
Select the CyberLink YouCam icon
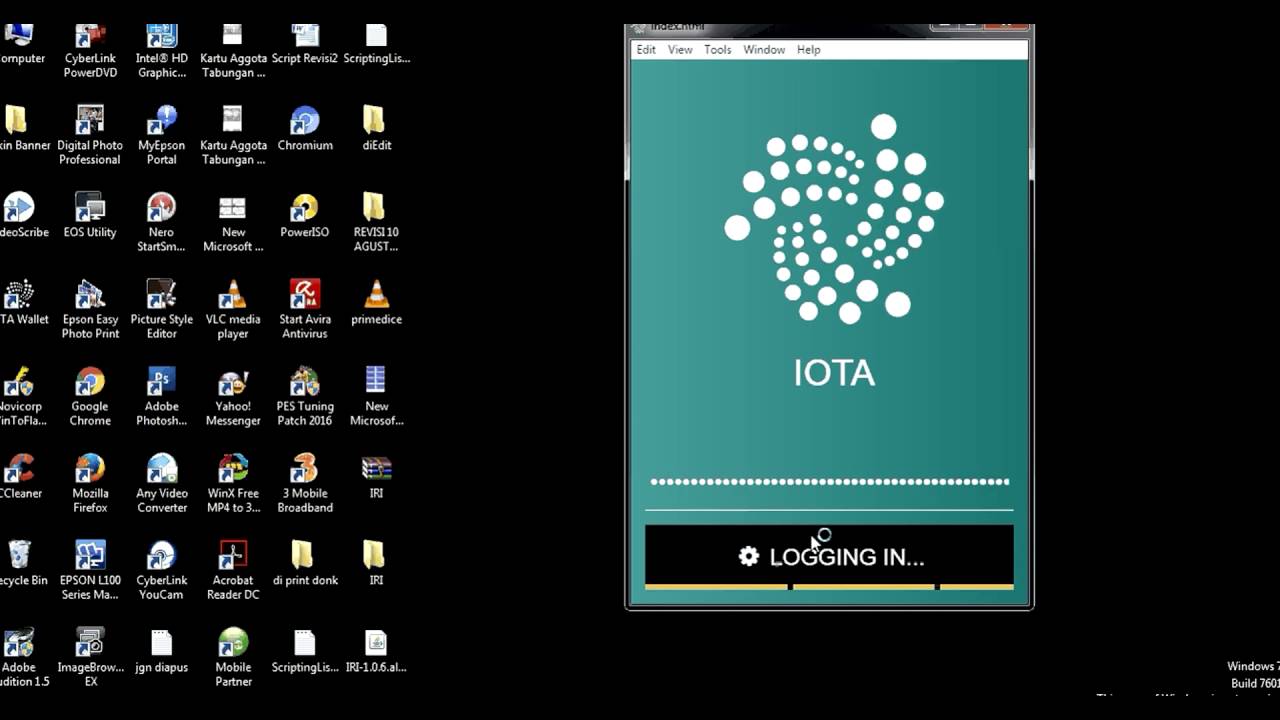[x=162, y=570]
